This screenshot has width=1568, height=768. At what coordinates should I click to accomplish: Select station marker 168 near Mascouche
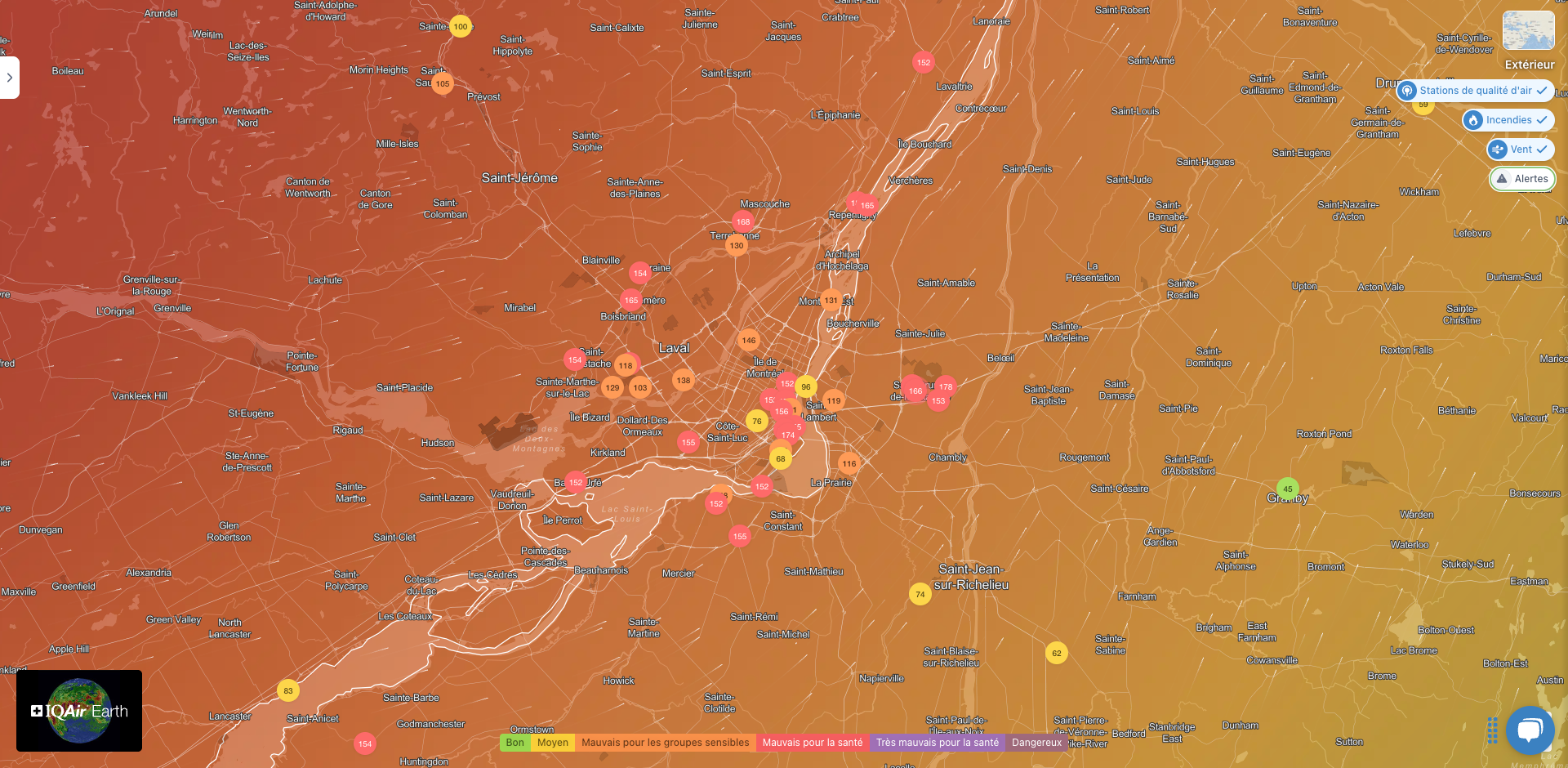[743, 221]
